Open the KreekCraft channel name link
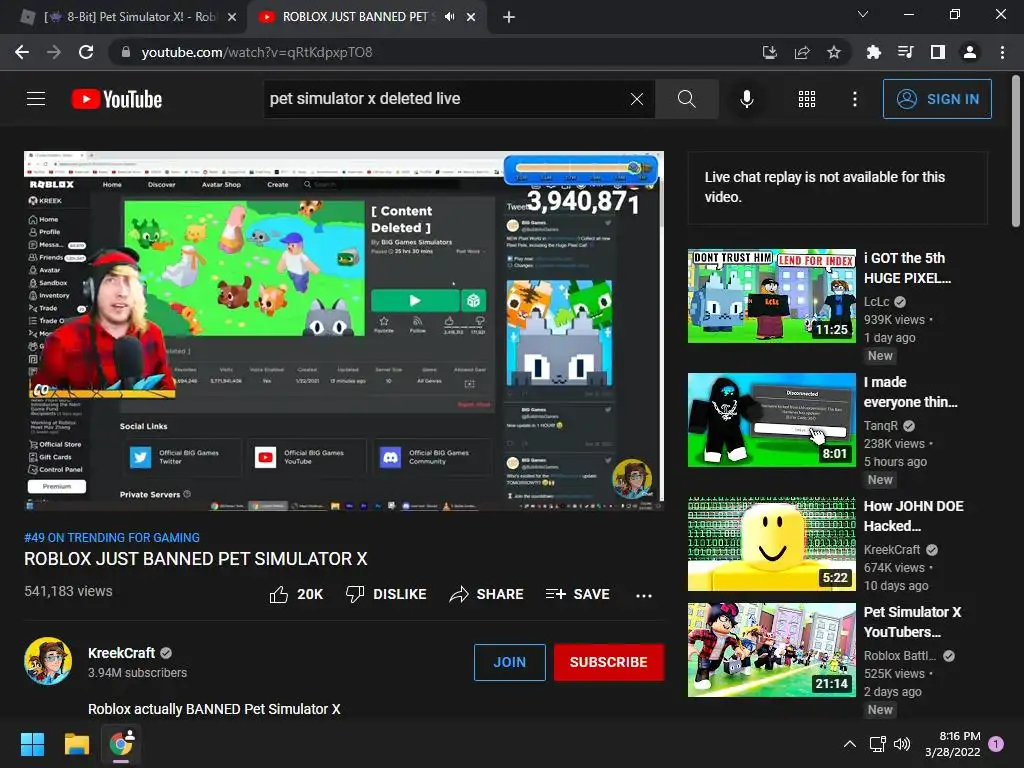The image size is (1024, 768). pos(121,653)
